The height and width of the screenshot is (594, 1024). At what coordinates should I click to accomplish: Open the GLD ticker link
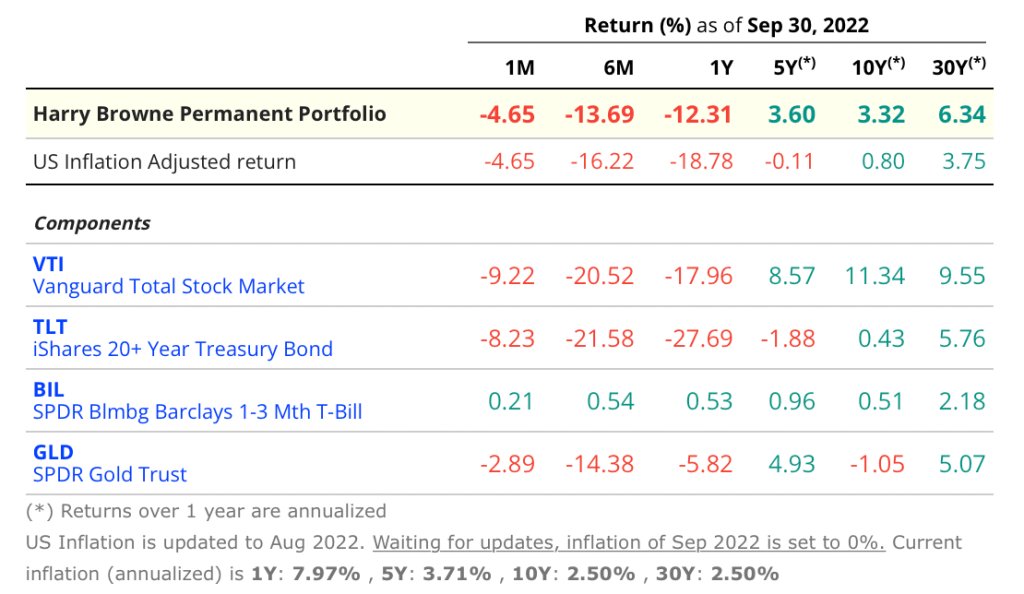53,453
